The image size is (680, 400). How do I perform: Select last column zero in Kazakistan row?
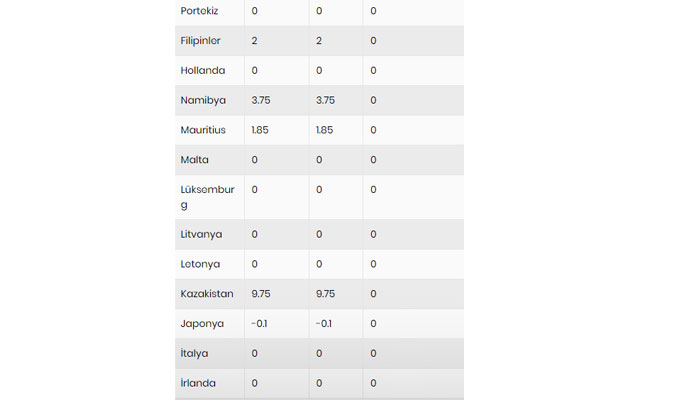[373, 294]
